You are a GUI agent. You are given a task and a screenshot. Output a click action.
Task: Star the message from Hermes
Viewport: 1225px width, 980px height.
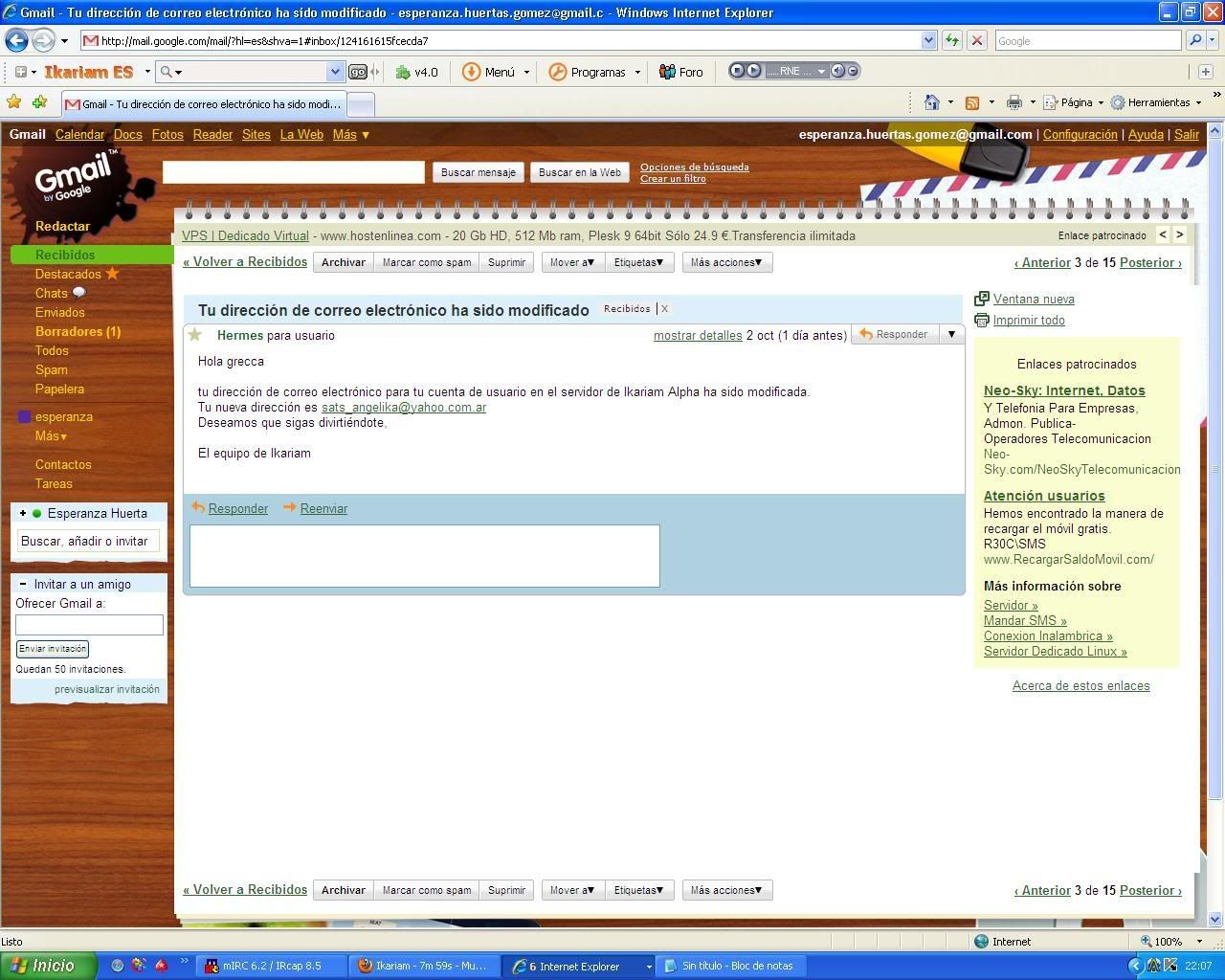195,335
